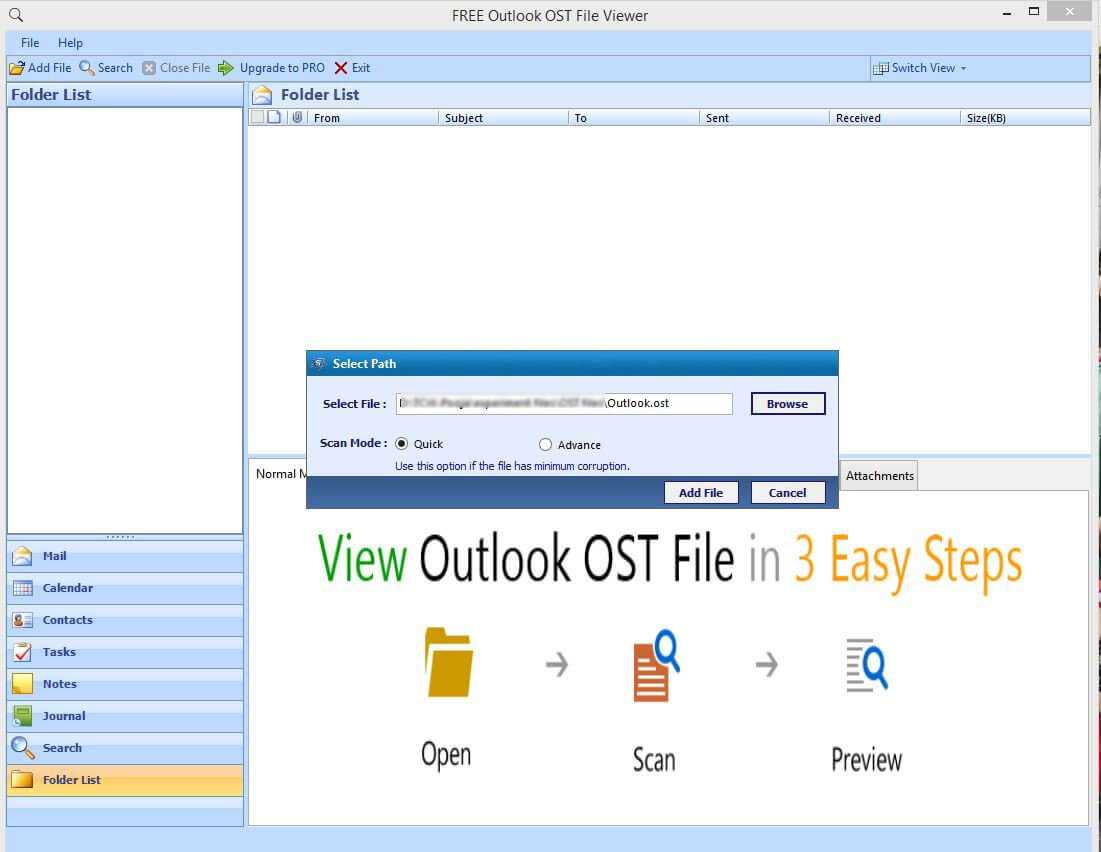The height and width of the screenshot is (852, 1101).
Task: Close the OST File Viewer window
Action: click(x=1069, y=11)
